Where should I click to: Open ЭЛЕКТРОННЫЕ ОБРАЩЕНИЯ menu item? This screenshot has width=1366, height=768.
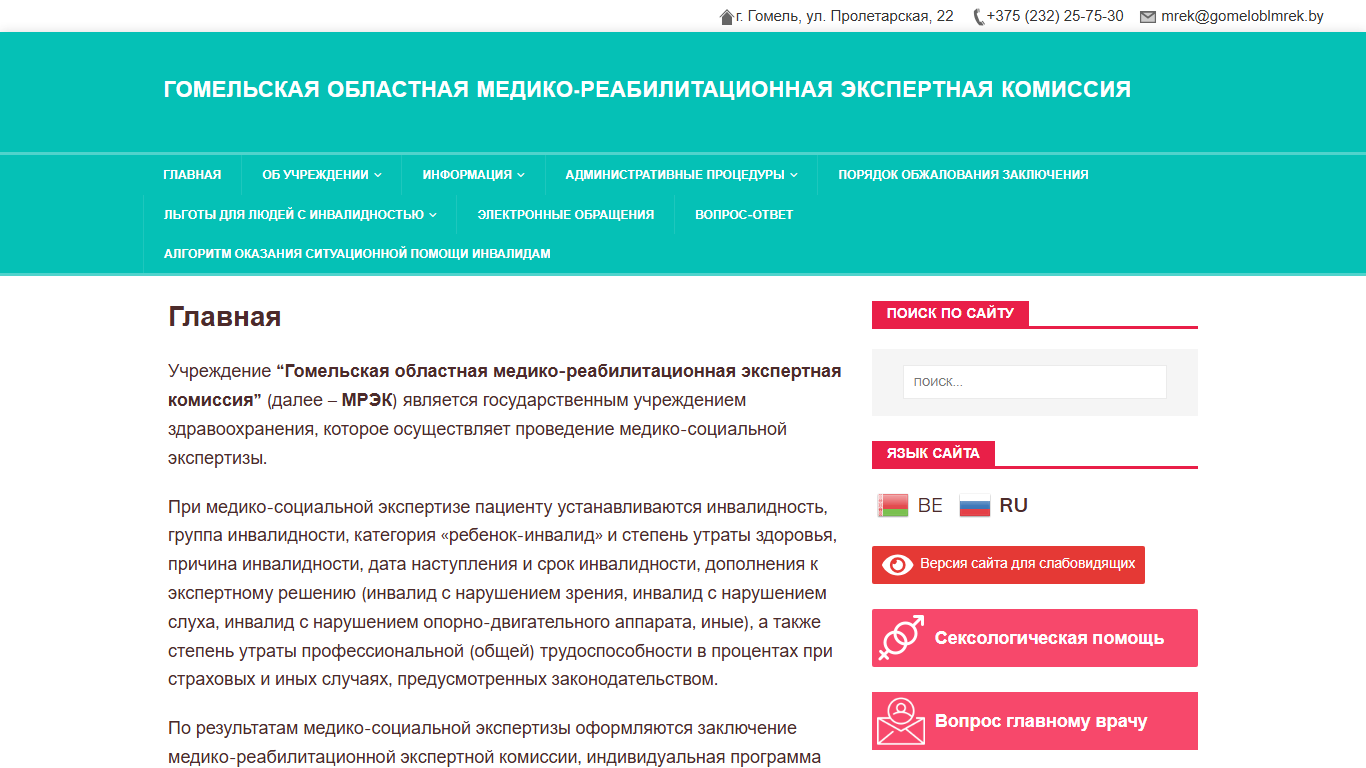pyautogui.click(x=566, y=214)
